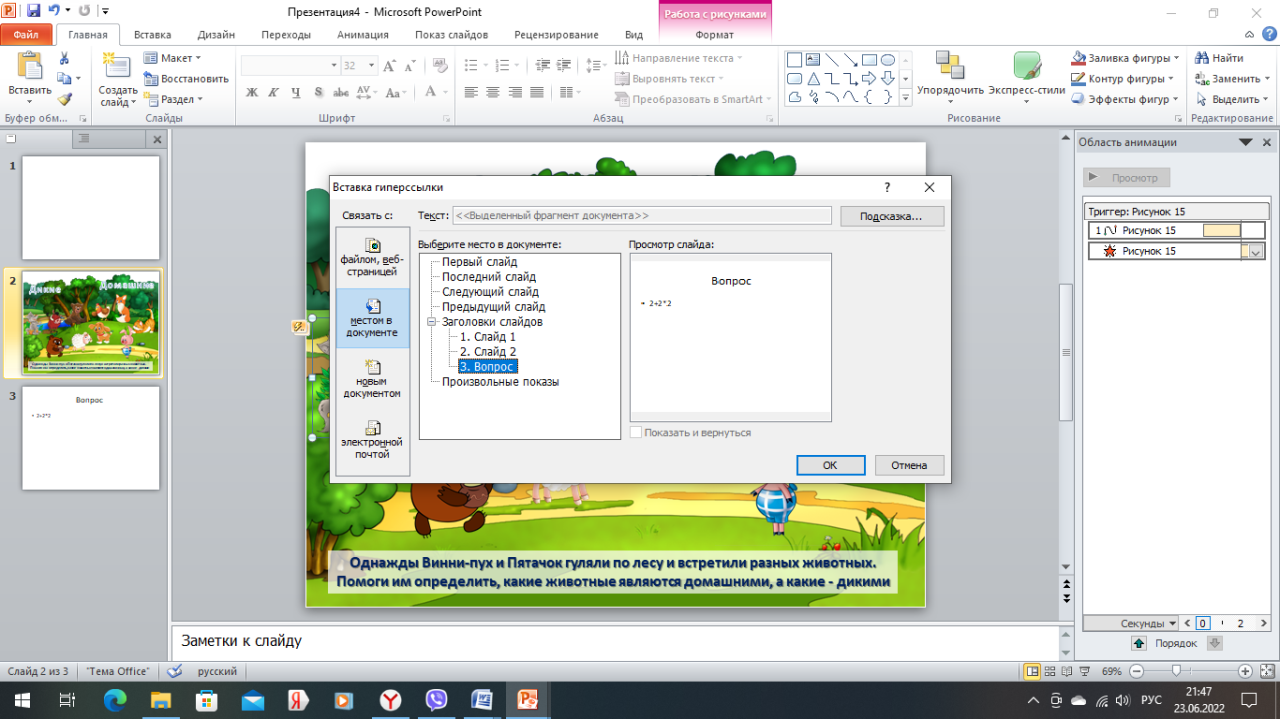
Task: Select Первый слайд in the tree
Action: (480, 262)
